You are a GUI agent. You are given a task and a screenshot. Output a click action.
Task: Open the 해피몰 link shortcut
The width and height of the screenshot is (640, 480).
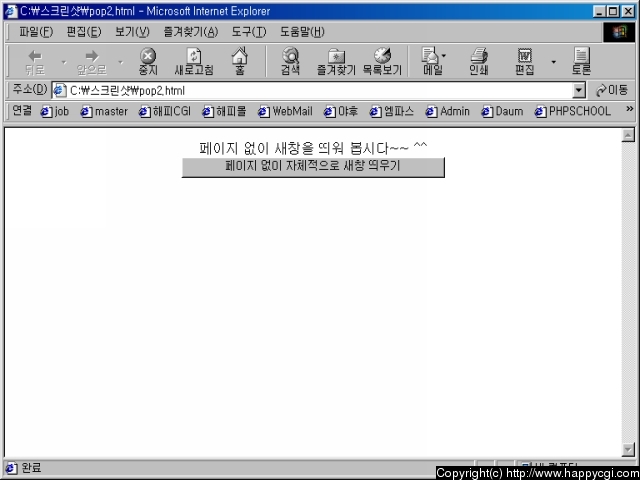point(224,111)
